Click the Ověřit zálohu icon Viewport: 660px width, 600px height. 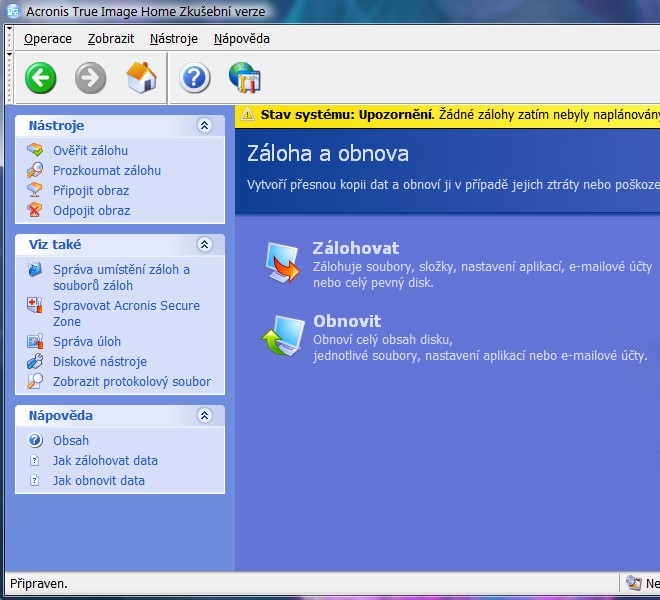pyautogui.click(x=35, y=150)
